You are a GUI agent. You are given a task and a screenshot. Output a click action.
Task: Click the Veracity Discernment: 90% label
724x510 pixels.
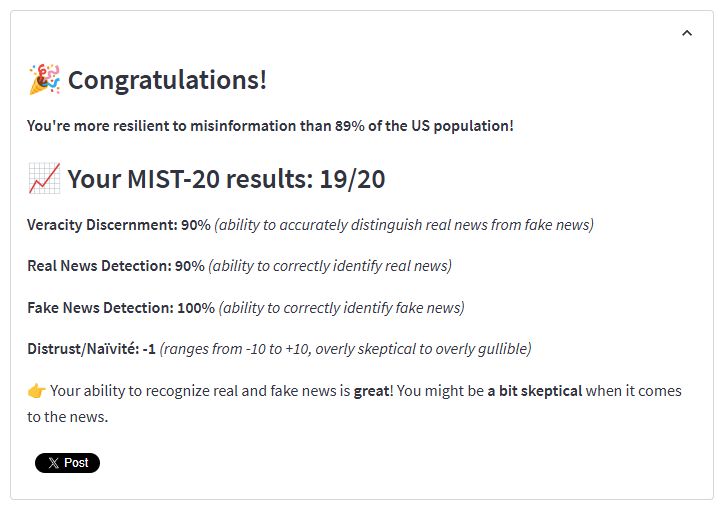[x=119, y=225]
